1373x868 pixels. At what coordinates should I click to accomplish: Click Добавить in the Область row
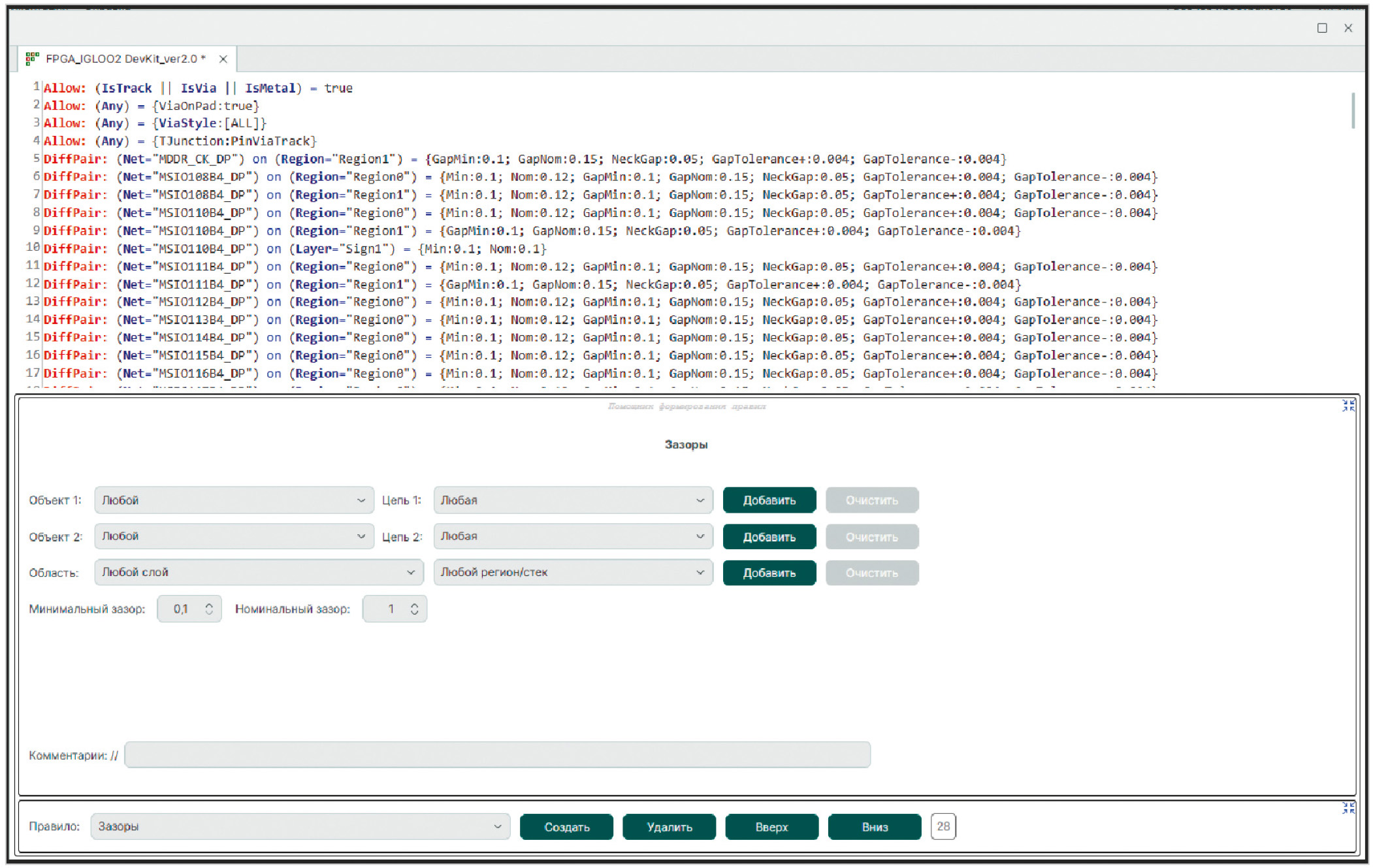click(x=769, y=573)
